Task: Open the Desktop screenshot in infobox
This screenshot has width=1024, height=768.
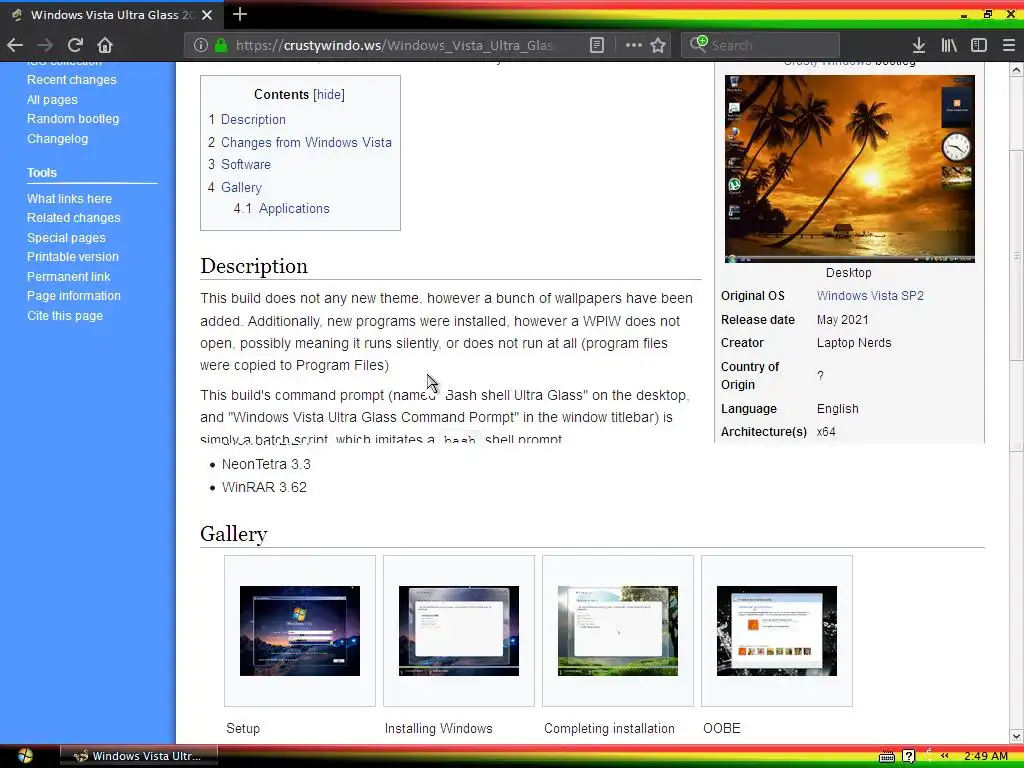Action: (x=850, y=168)
